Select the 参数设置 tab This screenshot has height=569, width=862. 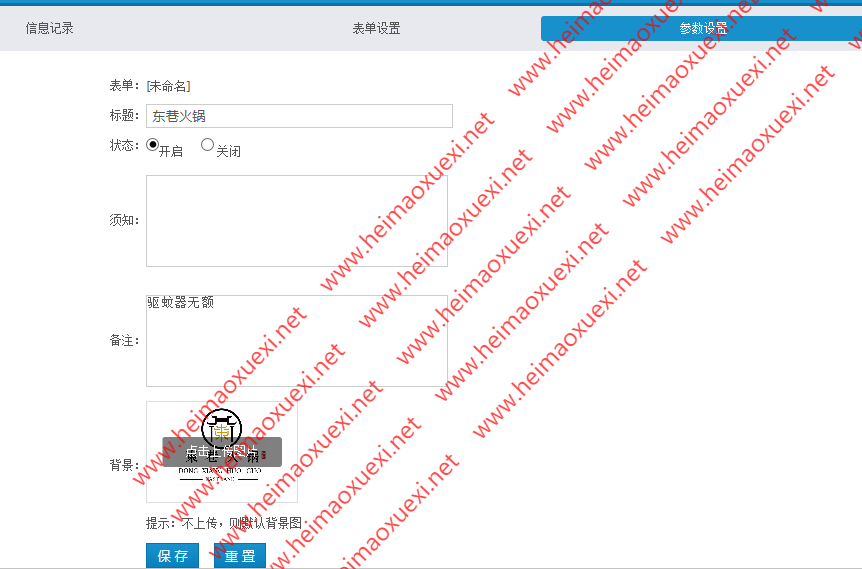(x=702, y=28)
